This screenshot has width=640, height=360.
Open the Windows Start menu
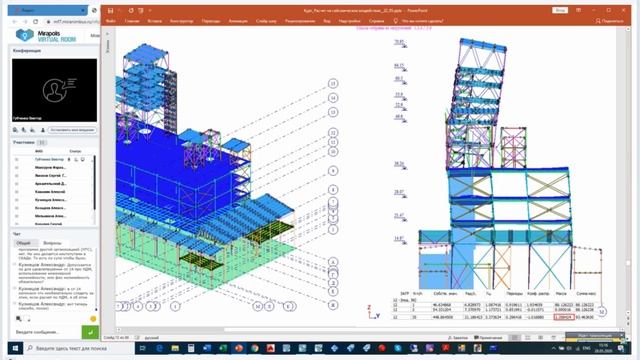[x=15, y=348]
